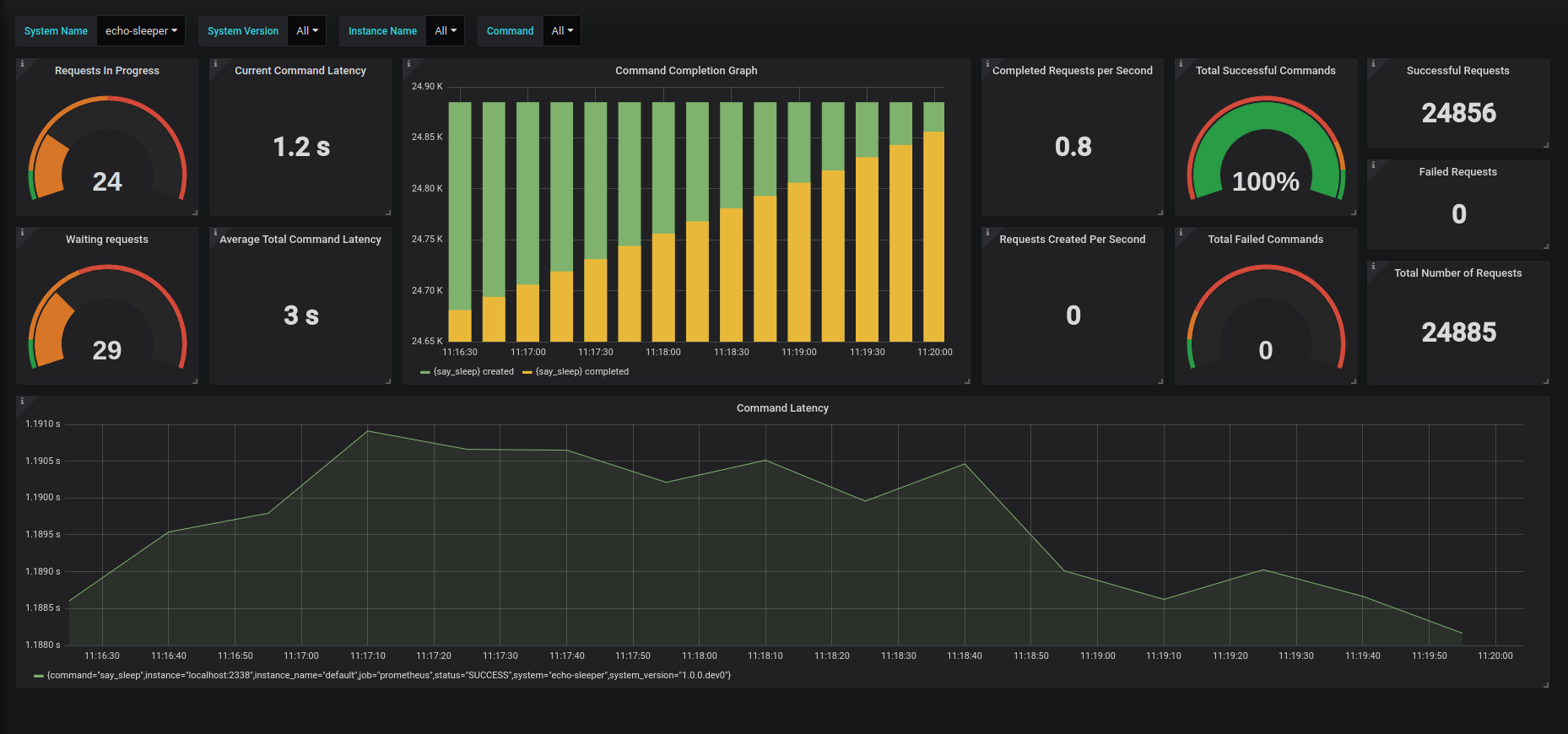Click the green color swatch of {say_sleep} created
Image resolution: width=1568 pixels, height=734 pixels.
click(425, 372)
